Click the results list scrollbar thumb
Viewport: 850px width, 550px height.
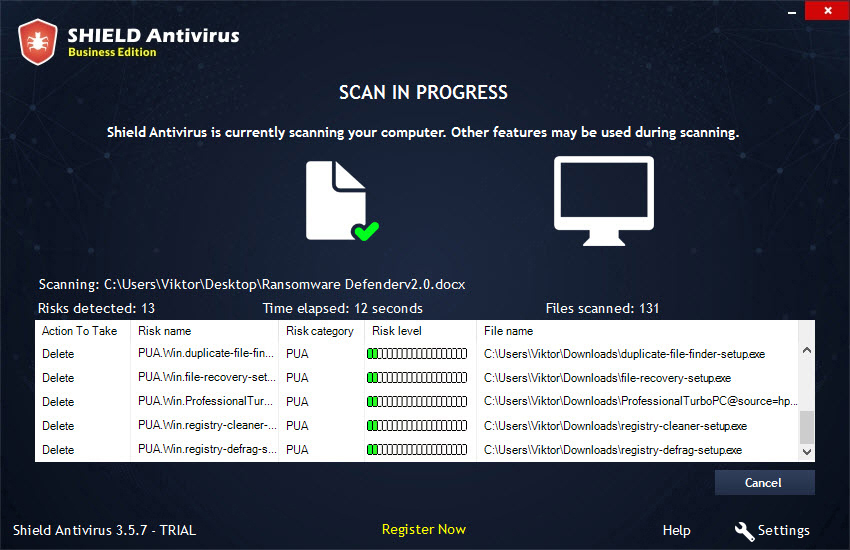pyautogui.click(x=807, y=427)
